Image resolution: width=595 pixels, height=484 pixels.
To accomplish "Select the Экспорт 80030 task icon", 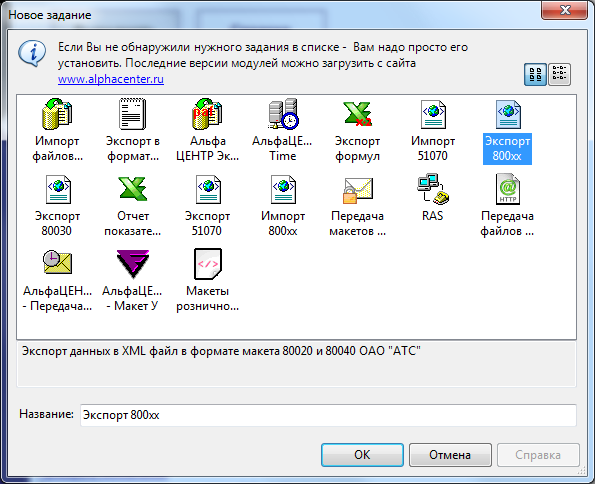I will point(58,189).
